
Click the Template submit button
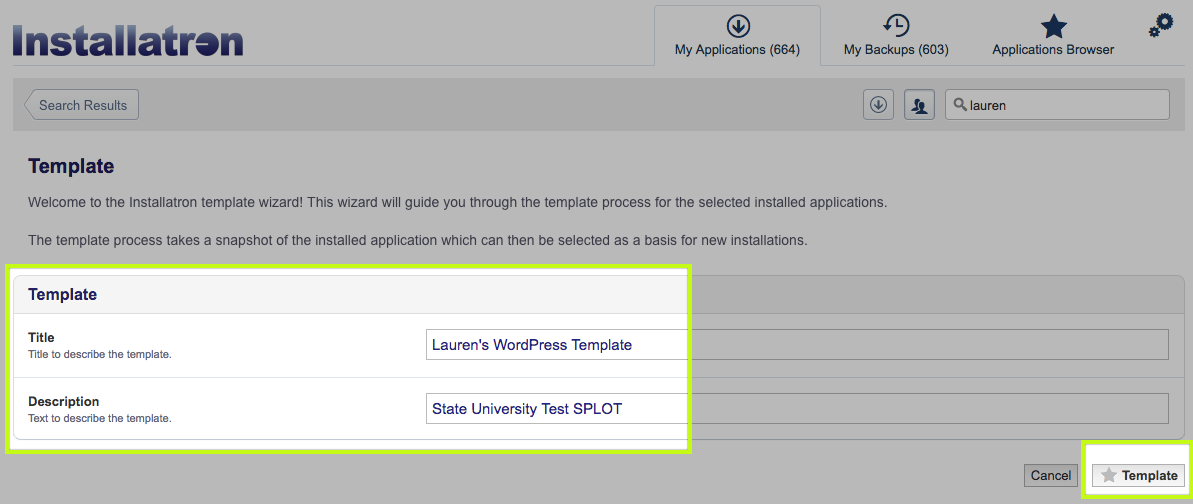point(1139,475)
